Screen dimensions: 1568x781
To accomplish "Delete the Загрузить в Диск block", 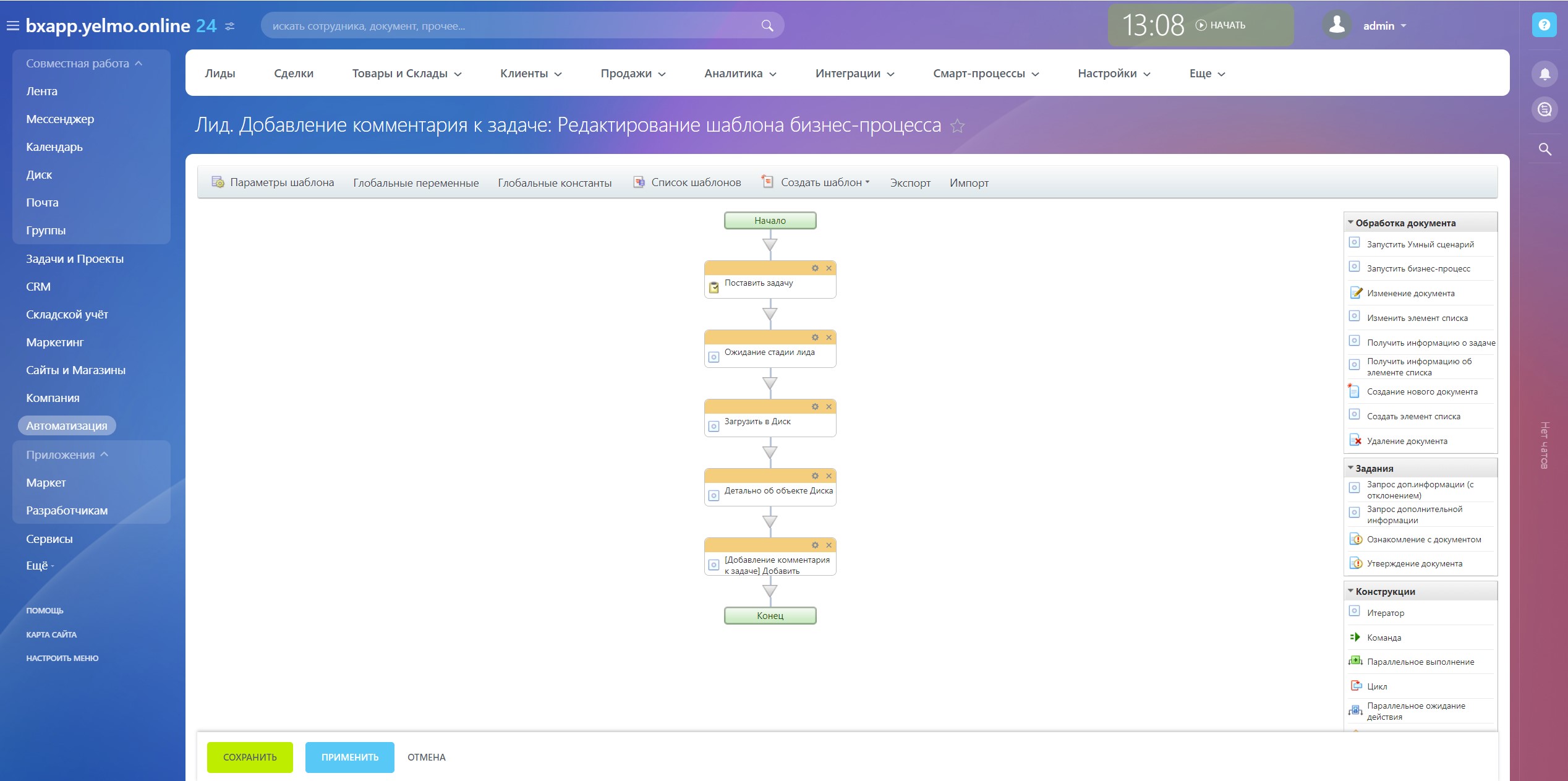I will click(x=829, y=407).
